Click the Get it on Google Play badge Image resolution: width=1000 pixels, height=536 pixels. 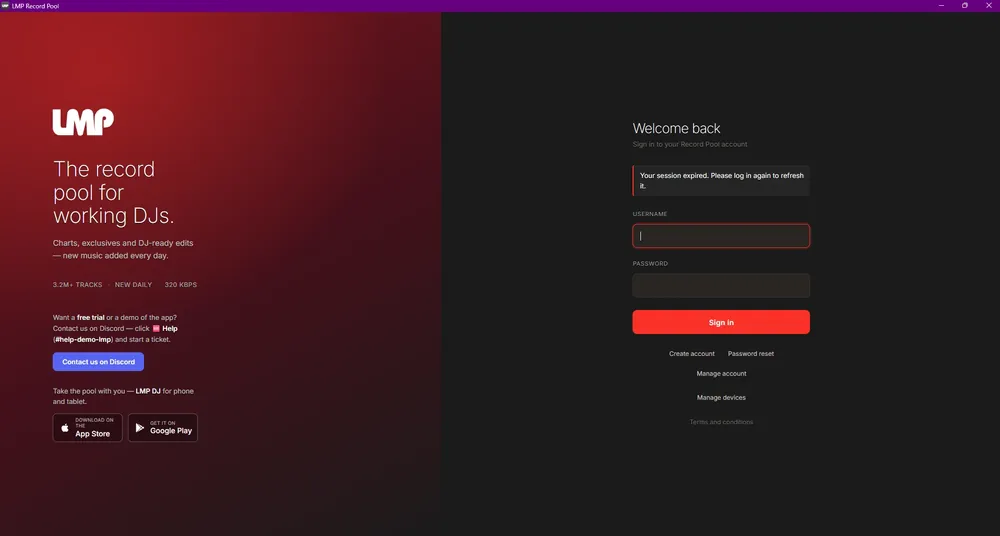(163, 428)
